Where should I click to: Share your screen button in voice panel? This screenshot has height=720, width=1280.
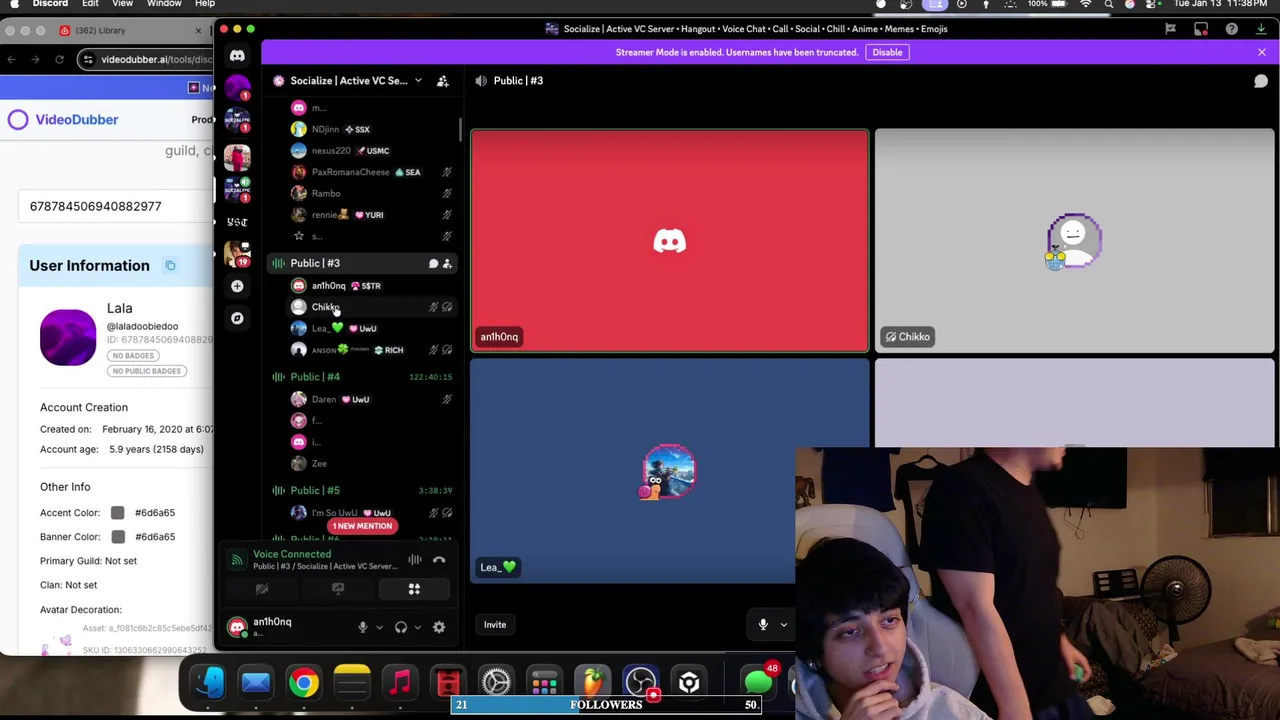click(x=338, y=590)
